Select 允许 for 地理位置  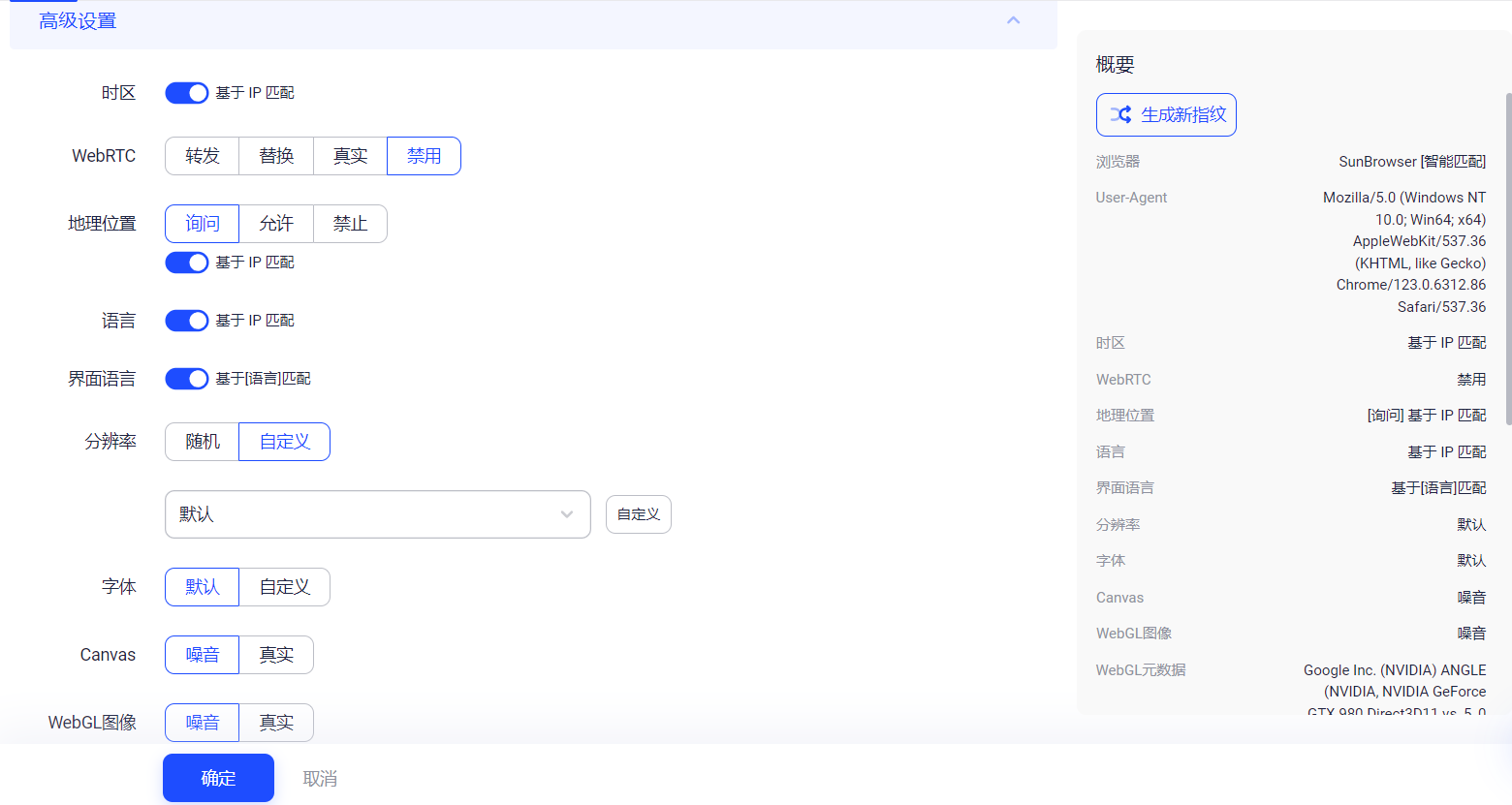pyautogui.click(x=276, y=224)
